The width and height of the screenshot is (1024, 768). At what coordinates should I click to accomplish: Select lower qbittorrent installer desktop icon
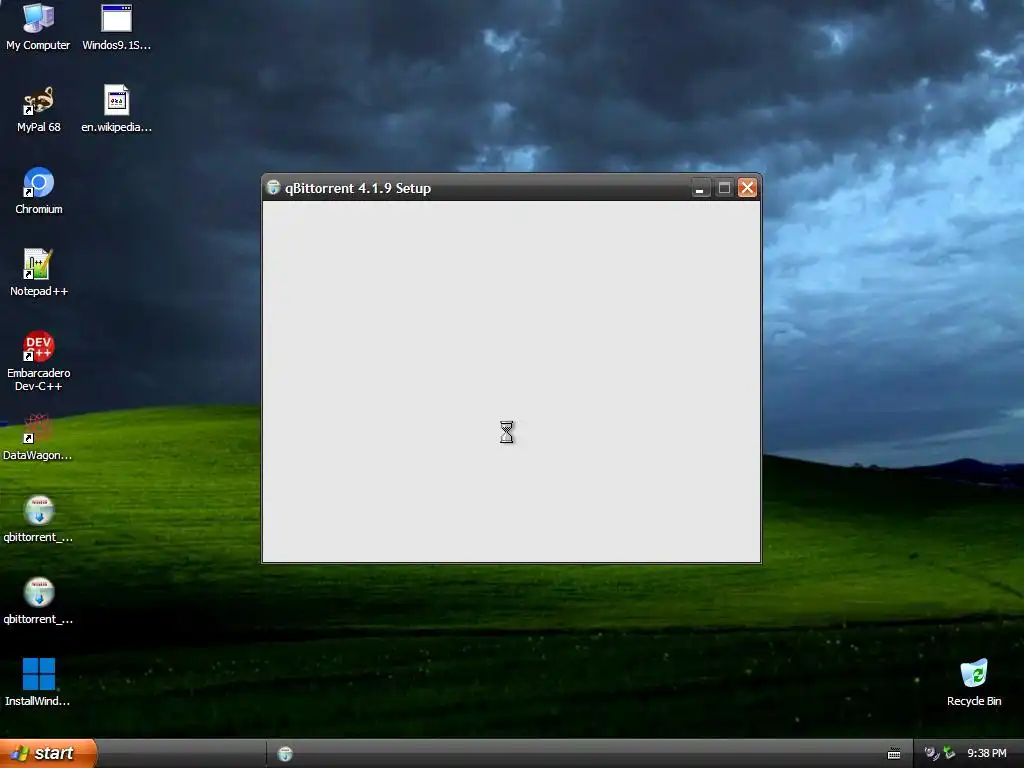click(x=39, y=601)
